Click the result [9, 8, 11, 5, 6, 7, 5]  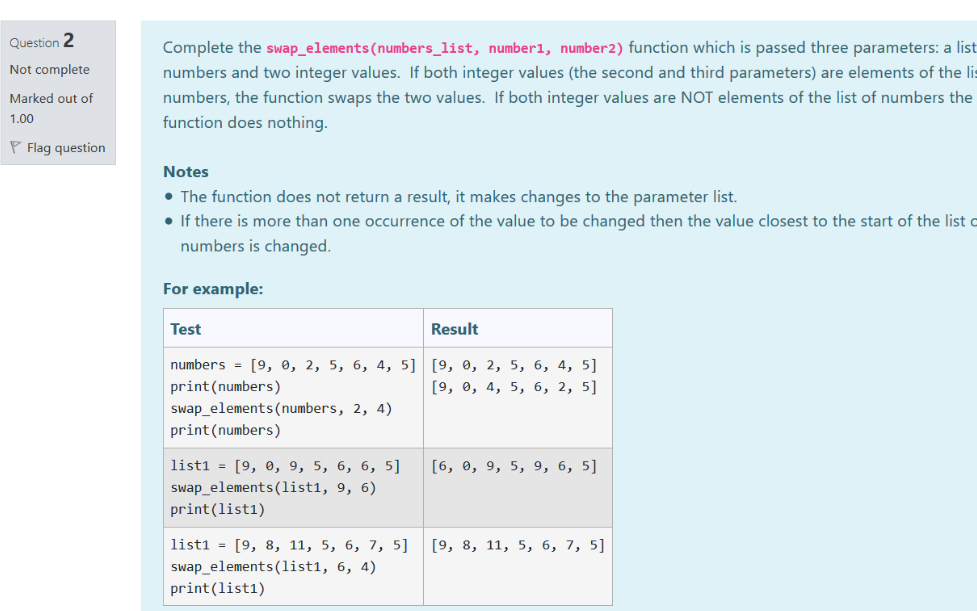coord(517,544)
